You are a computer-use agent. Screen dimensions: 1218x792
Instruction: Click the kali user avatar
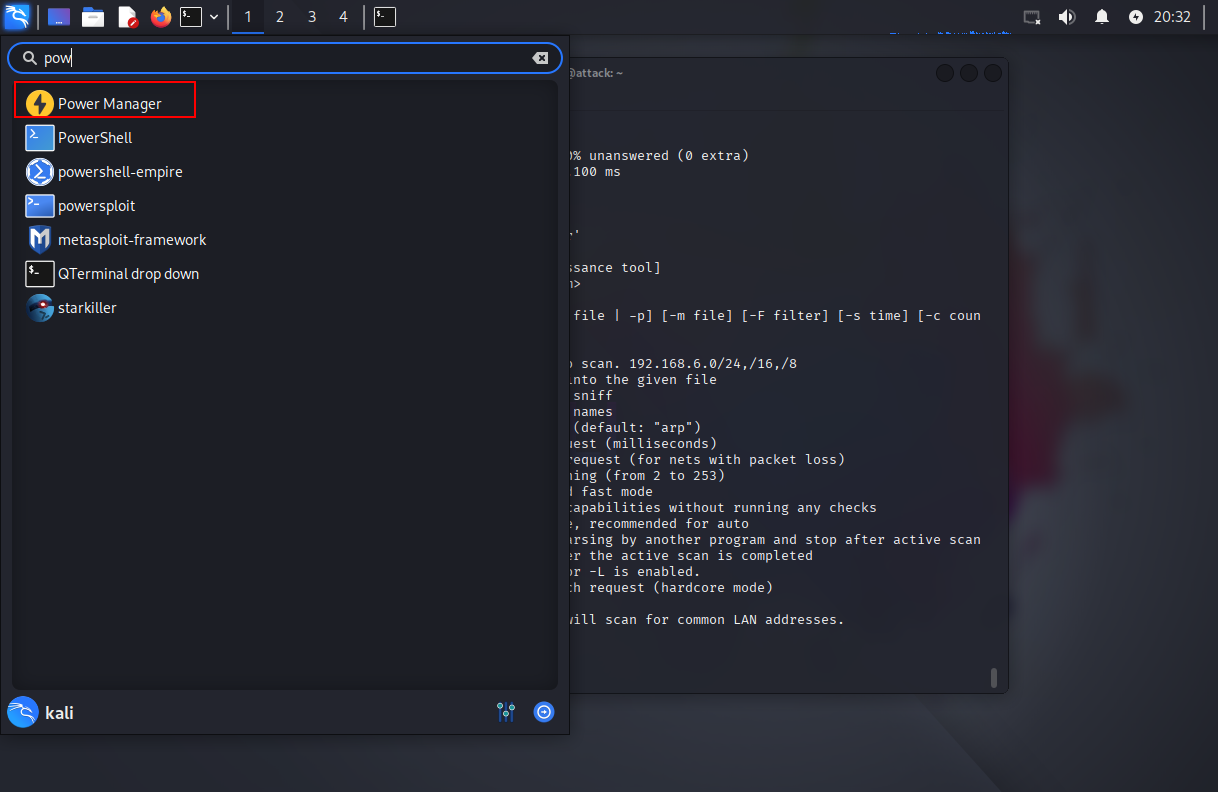[x=22, y=712]
